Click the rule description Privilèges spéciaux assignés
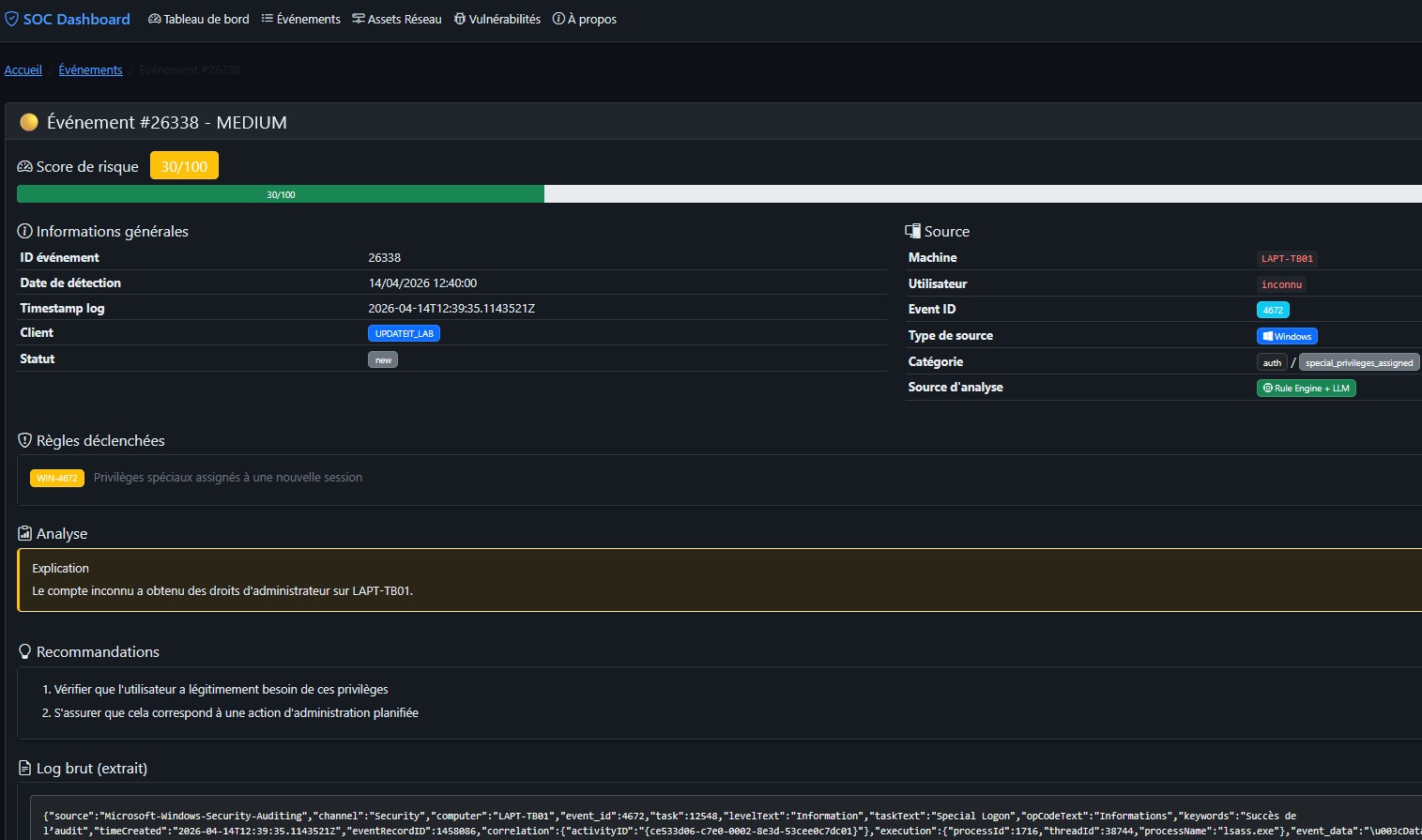Viewport: 1422px width, 840px height. (228, 477)
